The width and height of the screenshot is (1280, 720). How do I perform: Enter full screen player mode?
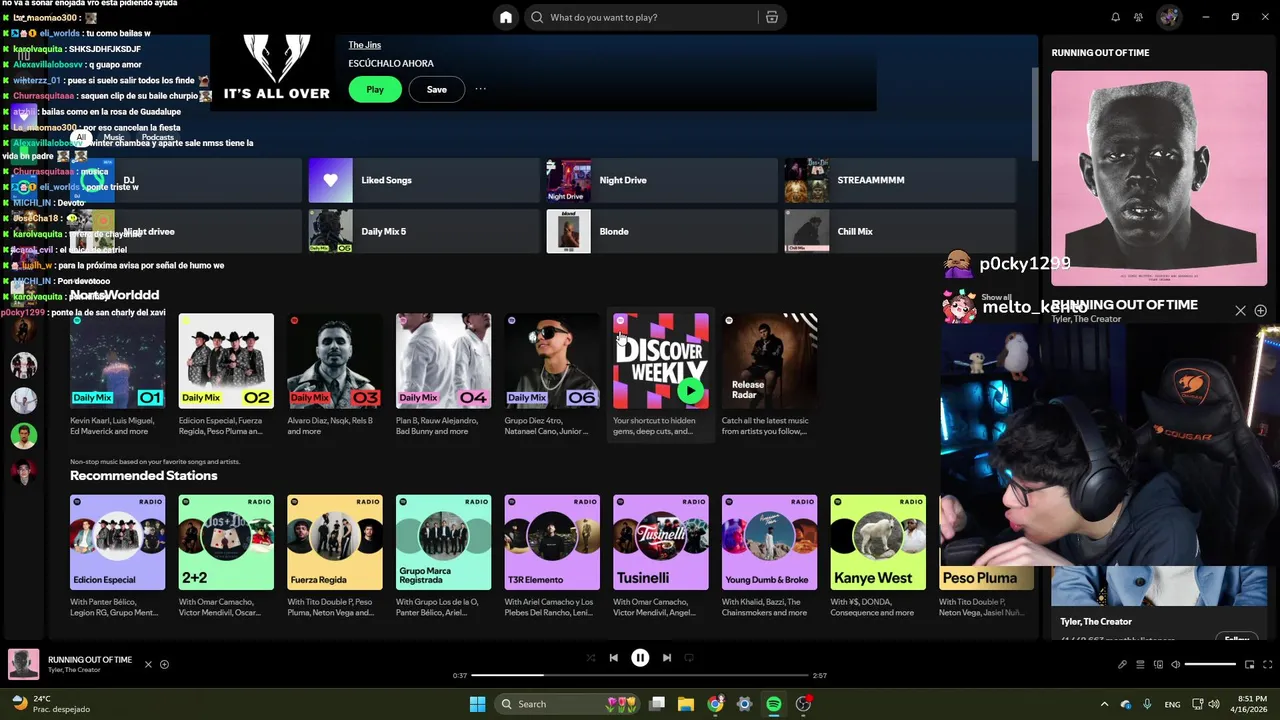click(1267, 664)
